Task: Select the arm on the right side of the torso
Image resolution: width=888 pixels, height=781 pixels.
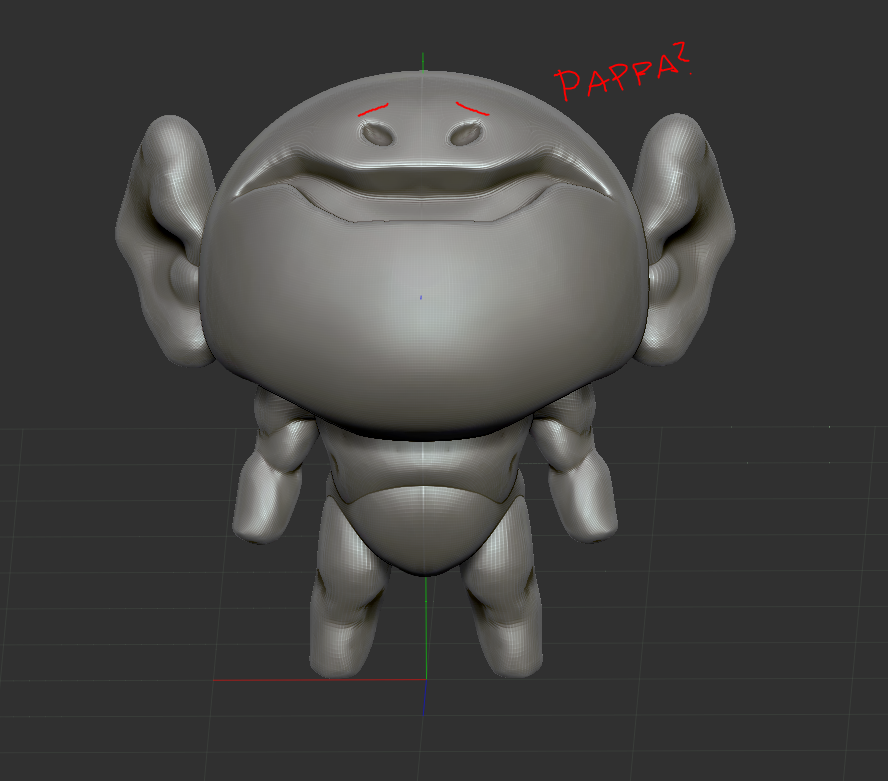Action: click(575, 470)
